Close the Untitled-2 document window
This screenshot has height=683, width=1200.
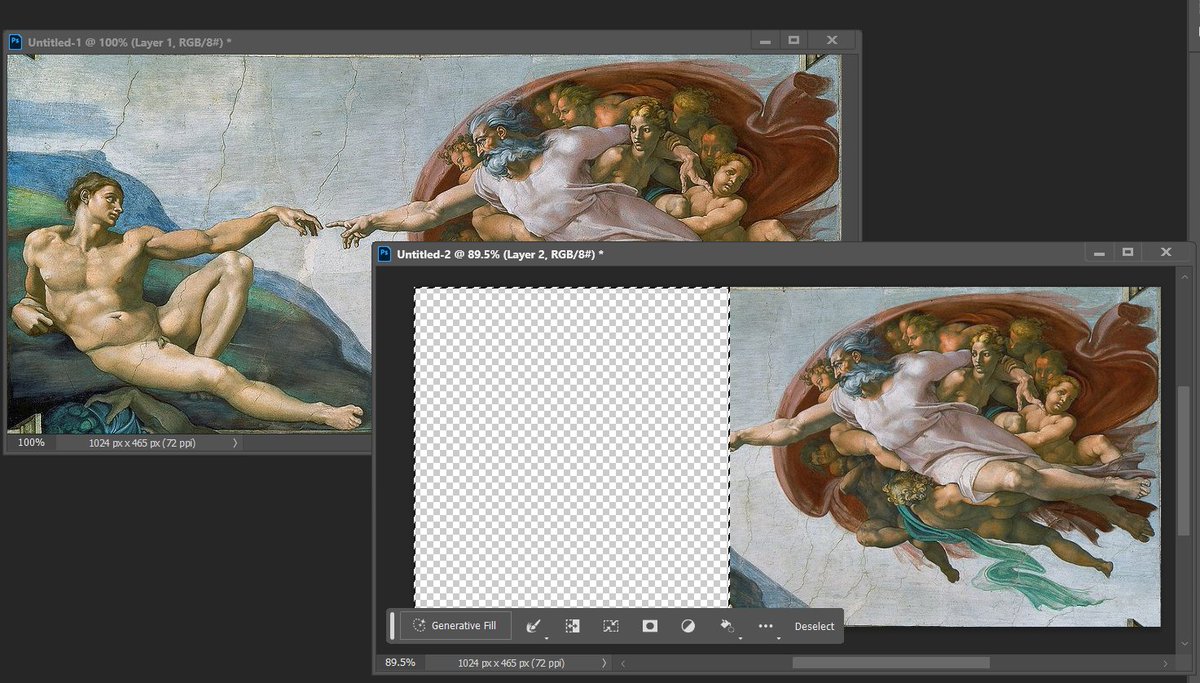[1166, 253]
